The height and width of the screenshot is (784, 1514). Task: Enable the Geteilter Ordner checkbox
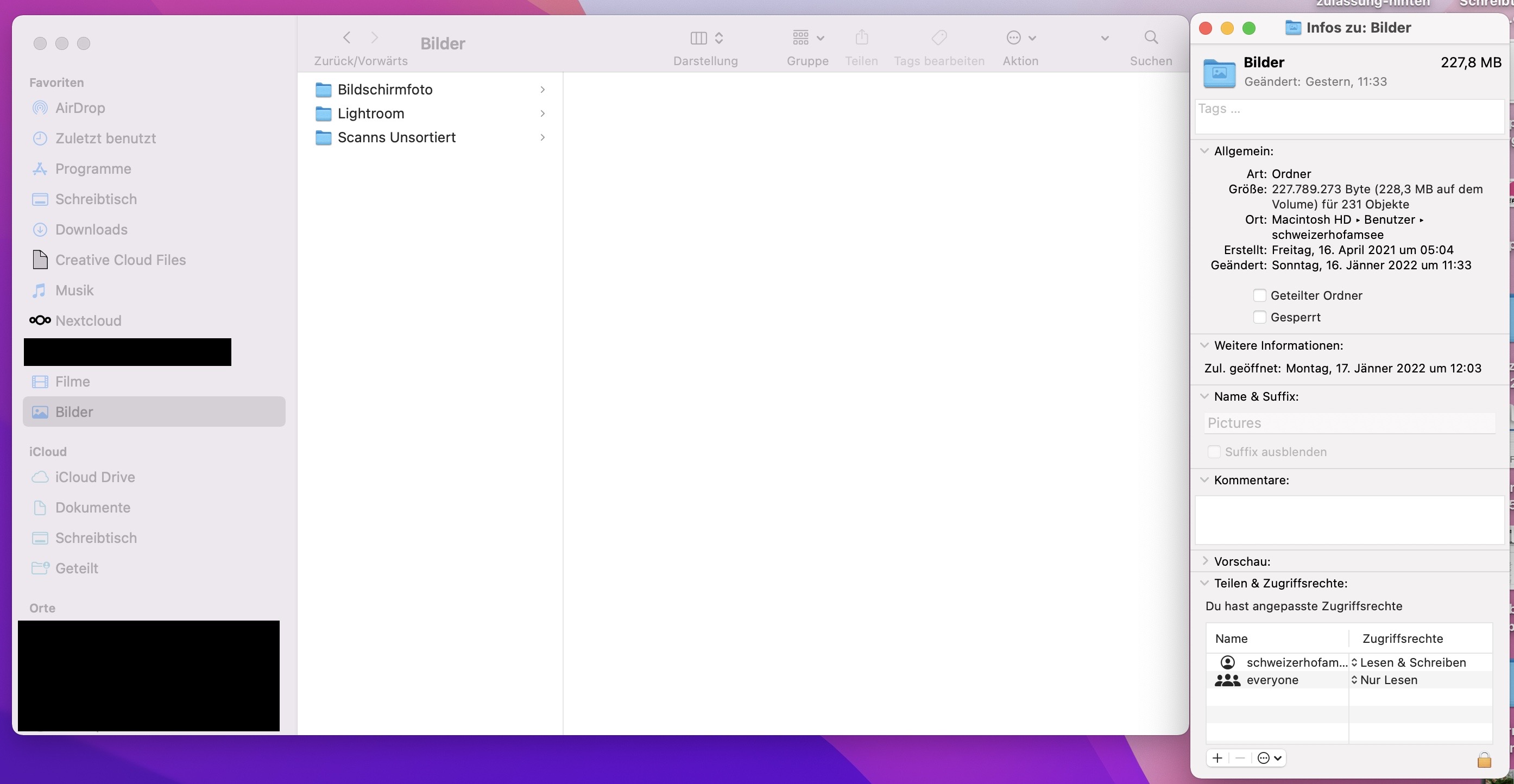coord(1259,295)
